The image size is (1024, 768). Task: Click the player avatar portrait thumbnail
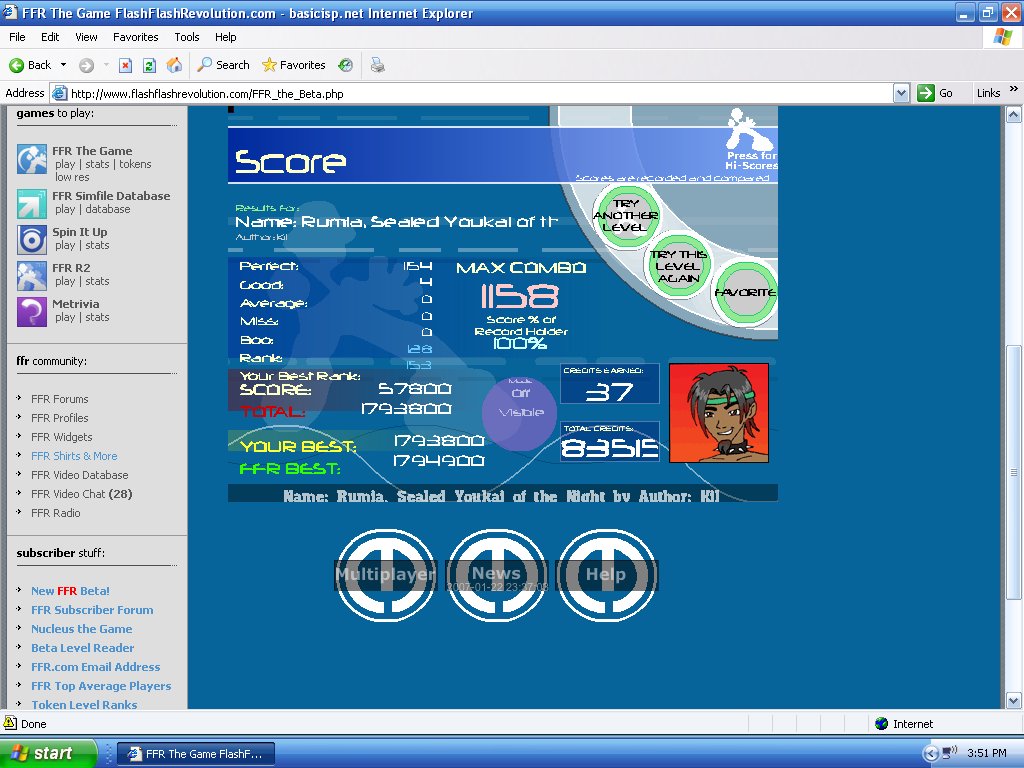(x=718, y=413)
